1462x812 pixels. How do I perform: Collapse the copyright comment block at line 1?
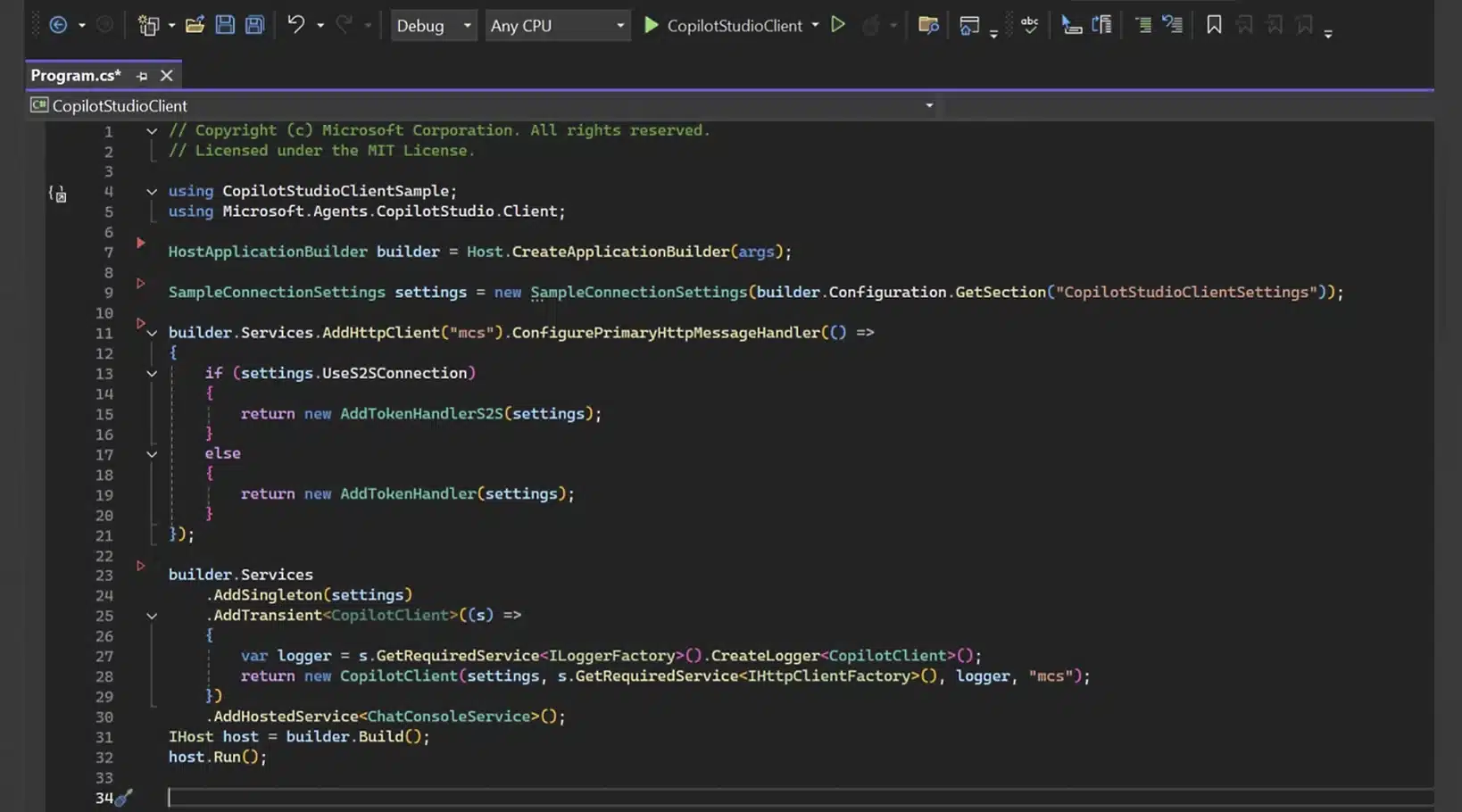(152, 131)
